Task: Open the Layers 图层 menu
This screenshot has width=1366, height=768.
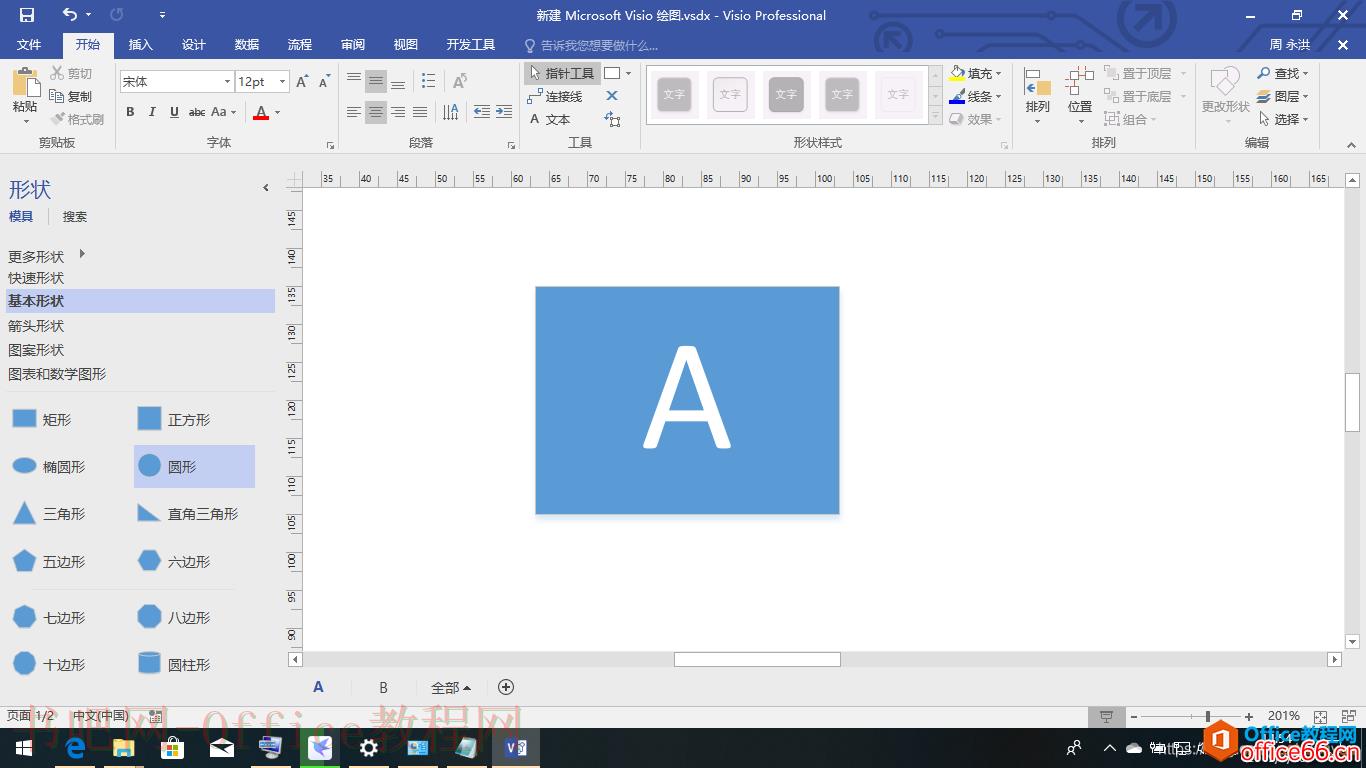Action: point(1283,96)
